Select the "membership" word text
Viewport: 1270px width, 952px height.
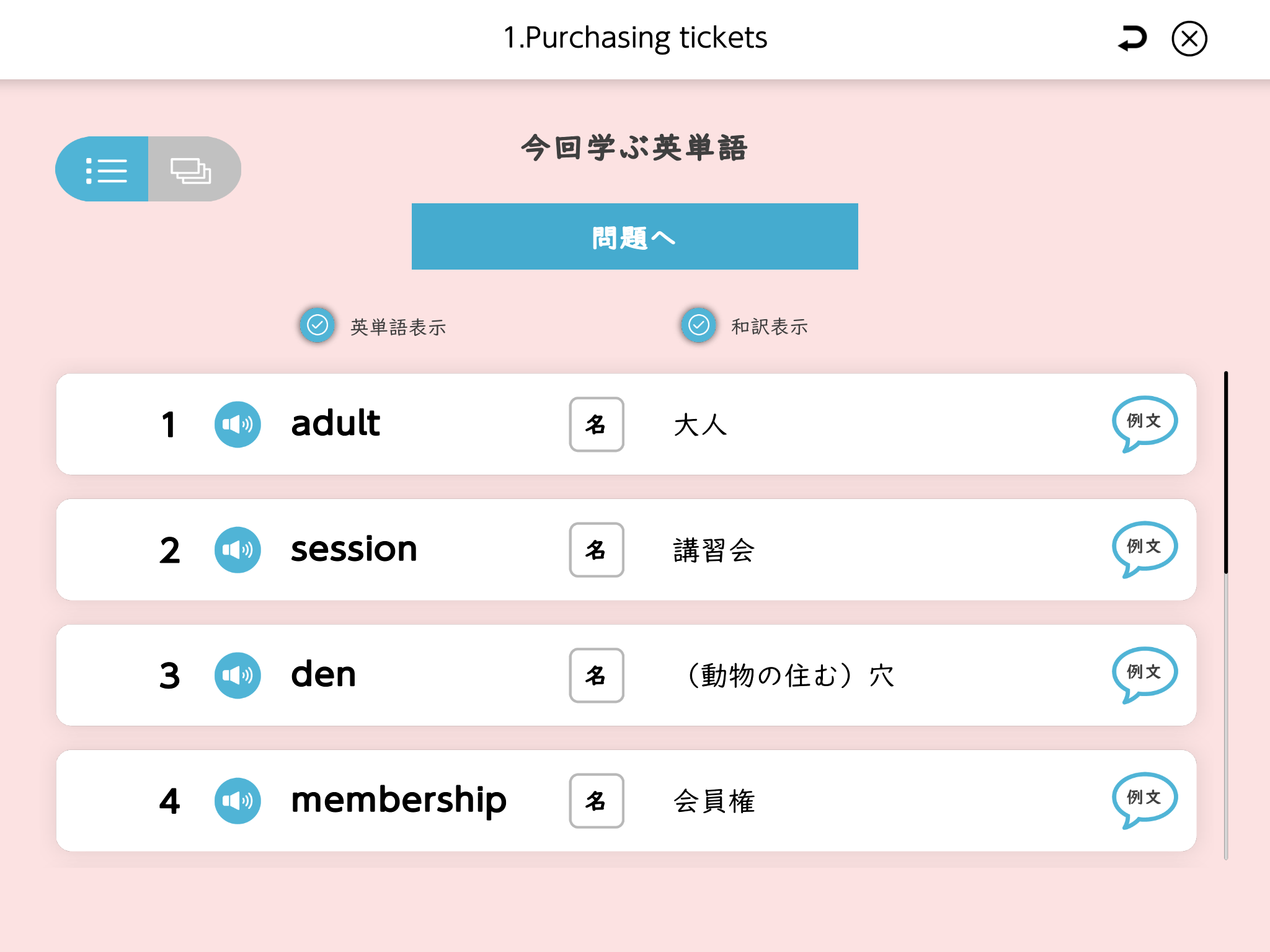pyautogui.click(x=399, y=801)
